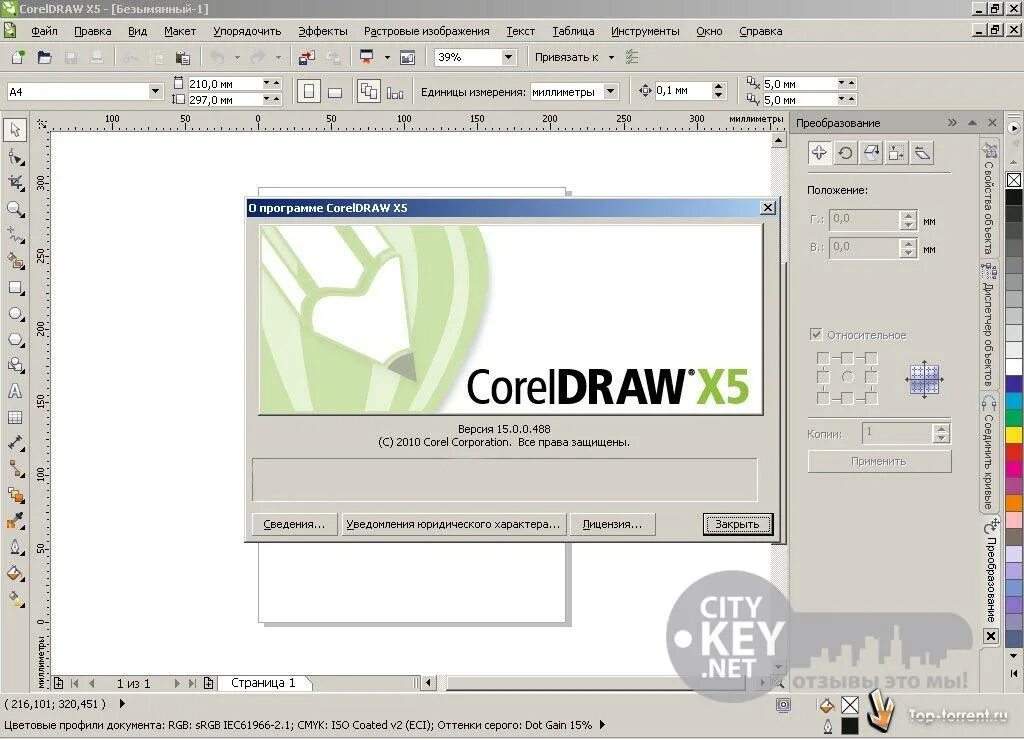Select the no-color X swatch
The height and width of the screenshot is (740, 1024).
tap(1014, 180)
